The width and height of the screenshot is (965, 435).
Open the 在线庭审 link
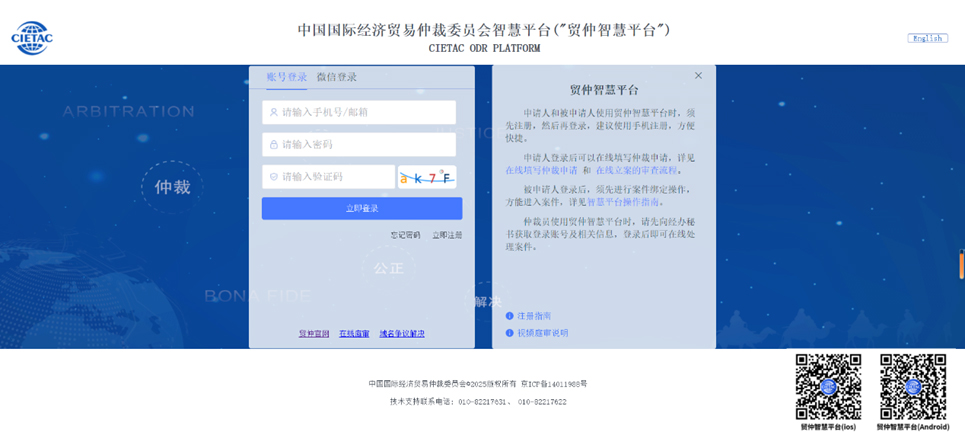tap(354, 334)
